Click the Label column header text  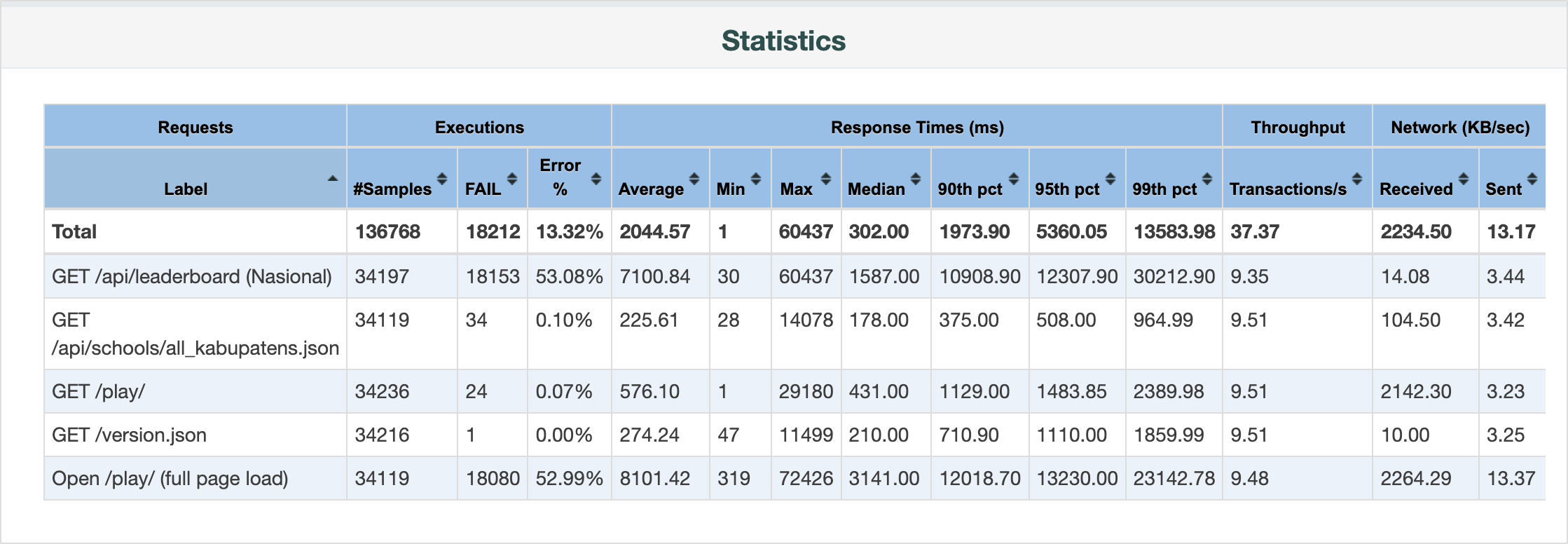[186, 189]
